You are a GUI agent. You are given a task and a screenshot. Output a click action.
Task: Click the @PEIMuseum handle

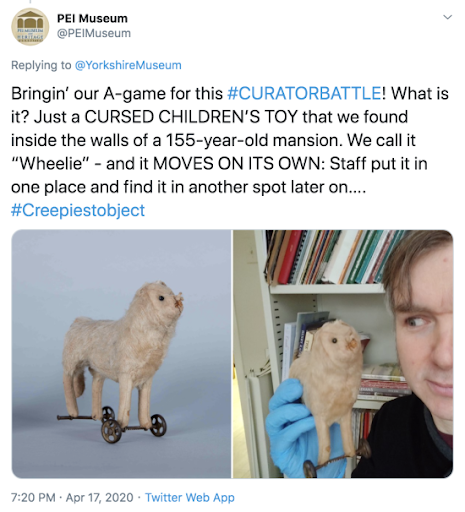point(94,33)
